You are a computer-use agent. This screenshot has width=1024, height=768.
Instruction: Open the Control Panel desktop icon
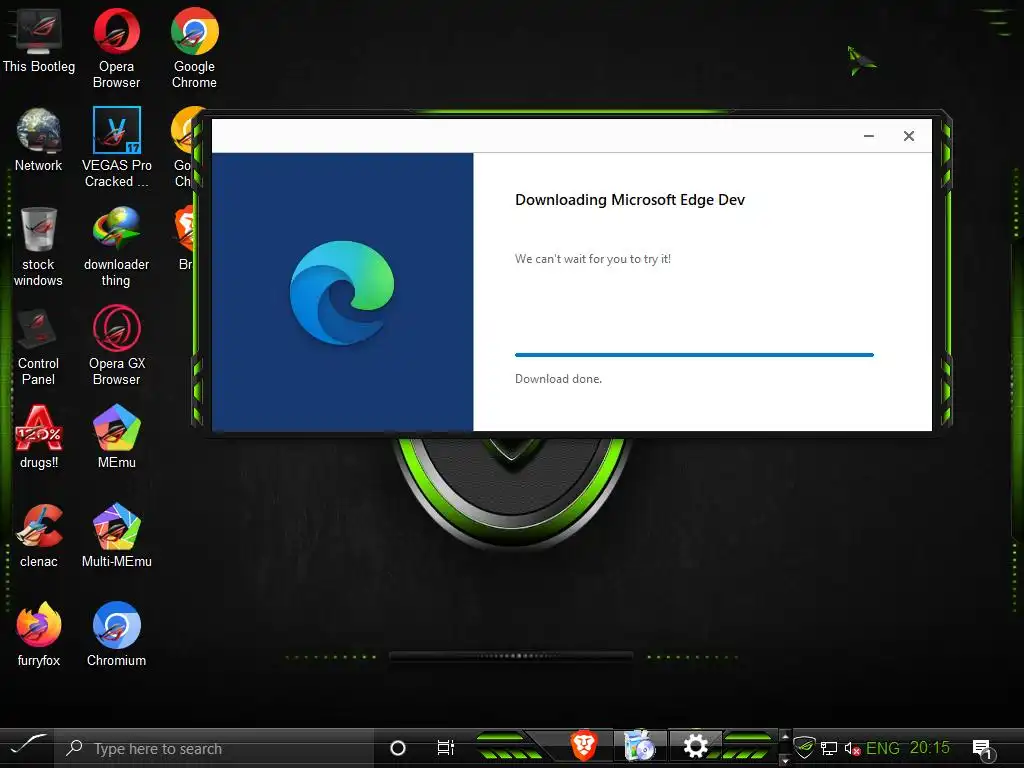pyautogui.click(x=39, y=346)
